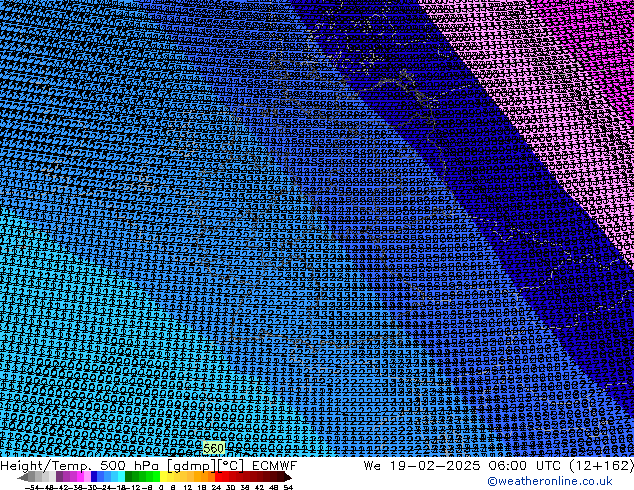
Task: Pick the bright red legend swatch at 24
Action: [x=218, y=477]
